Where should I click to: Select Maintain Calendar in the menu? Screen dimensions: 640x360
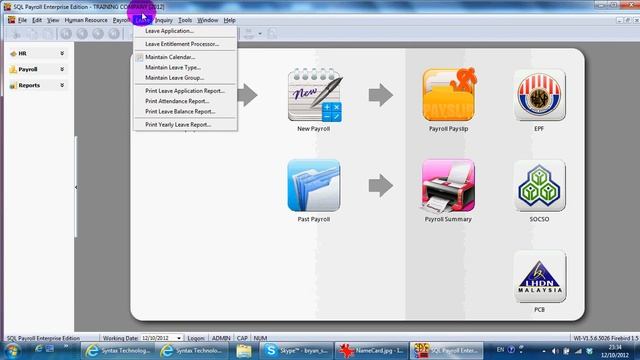185,57
